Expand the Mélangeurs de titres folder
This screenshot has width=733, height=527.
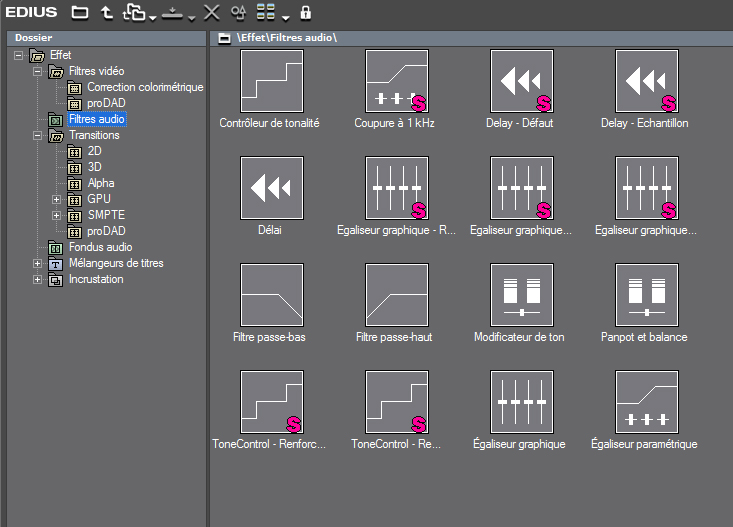pos(37,264)
